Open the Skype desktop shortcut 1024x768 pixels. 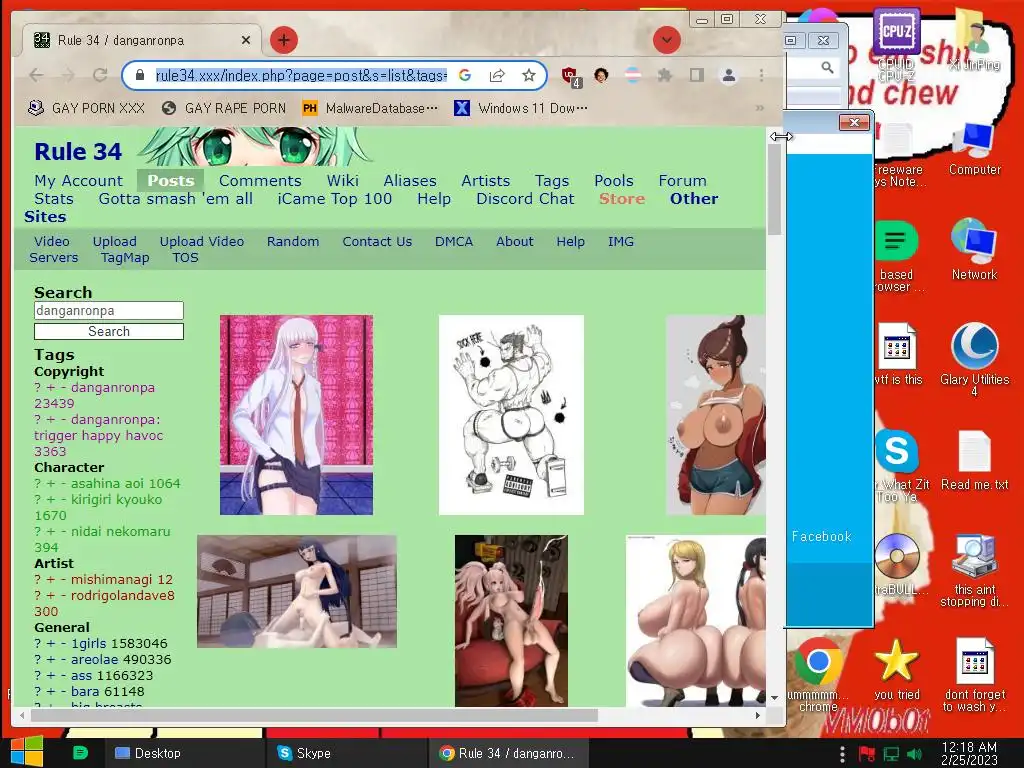pos(897,465)
